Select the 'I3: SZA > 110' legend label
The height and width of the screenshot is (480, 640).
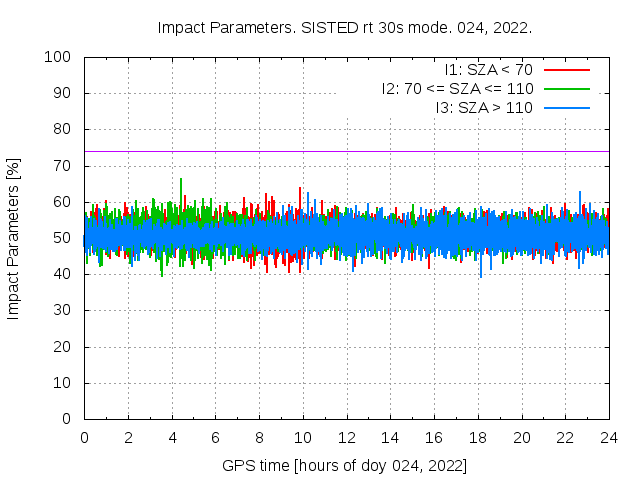(484, 107)
